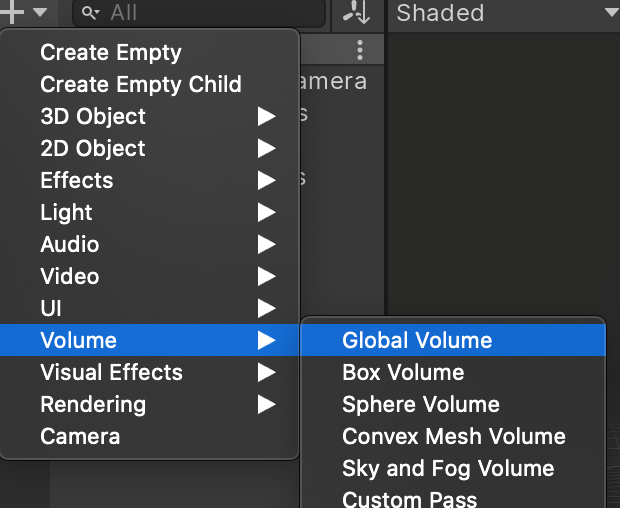This screenshot has height=508, width=620.
Task: Open the Shaded draw mode dropdown
Action: coord(505,13)
